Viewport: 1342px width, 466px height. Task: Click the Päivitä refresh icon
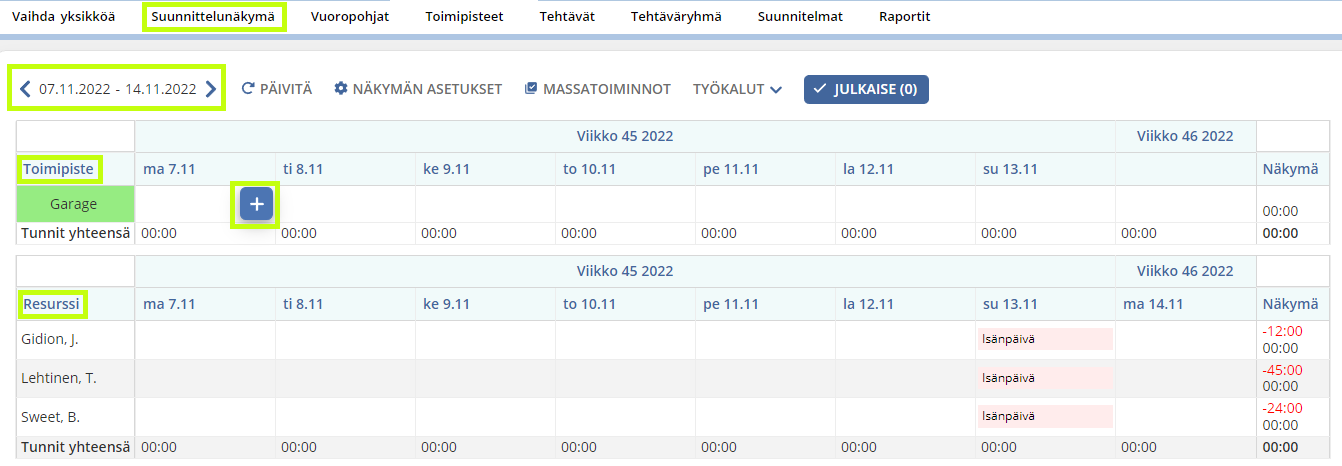(249, 89)
